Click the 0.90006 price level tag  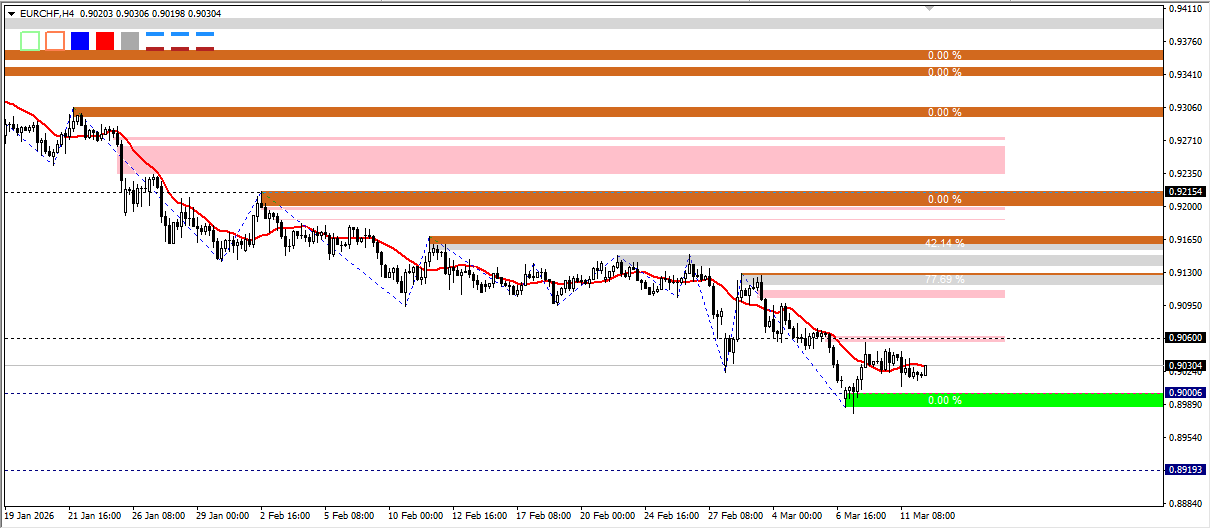(1185, 394)
